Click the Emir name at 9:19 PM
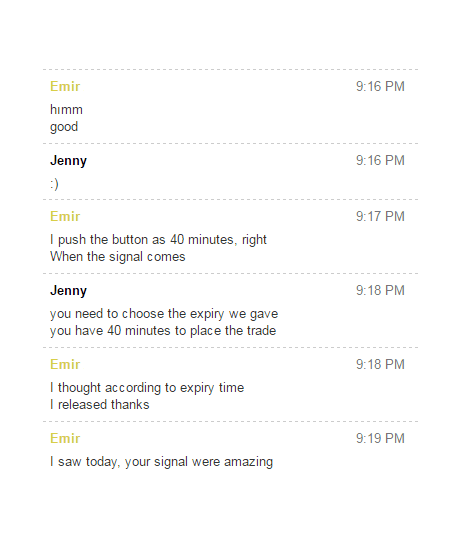The image size is (455, 558). pos(65,438)
